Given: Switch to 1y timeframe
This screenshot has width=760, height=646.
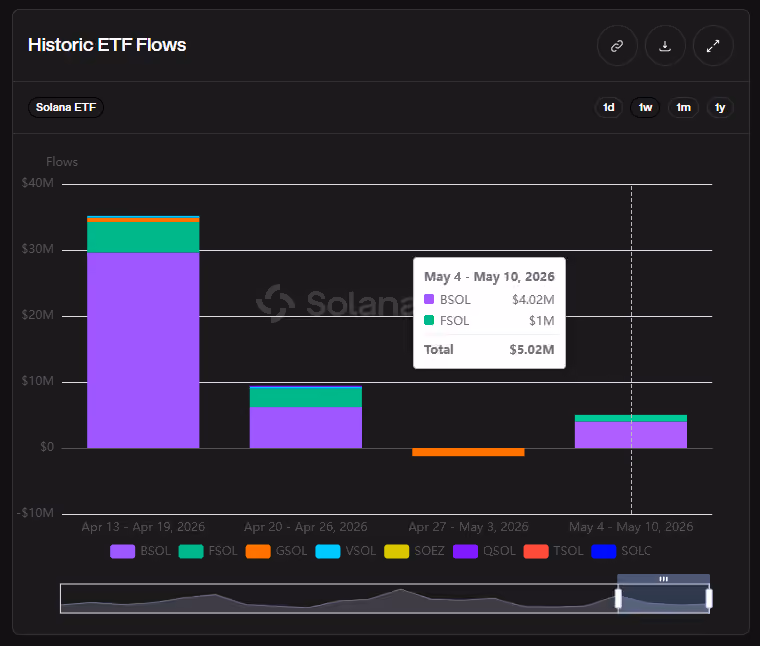Looking at the screenshot, I should (x=720, y=107).
